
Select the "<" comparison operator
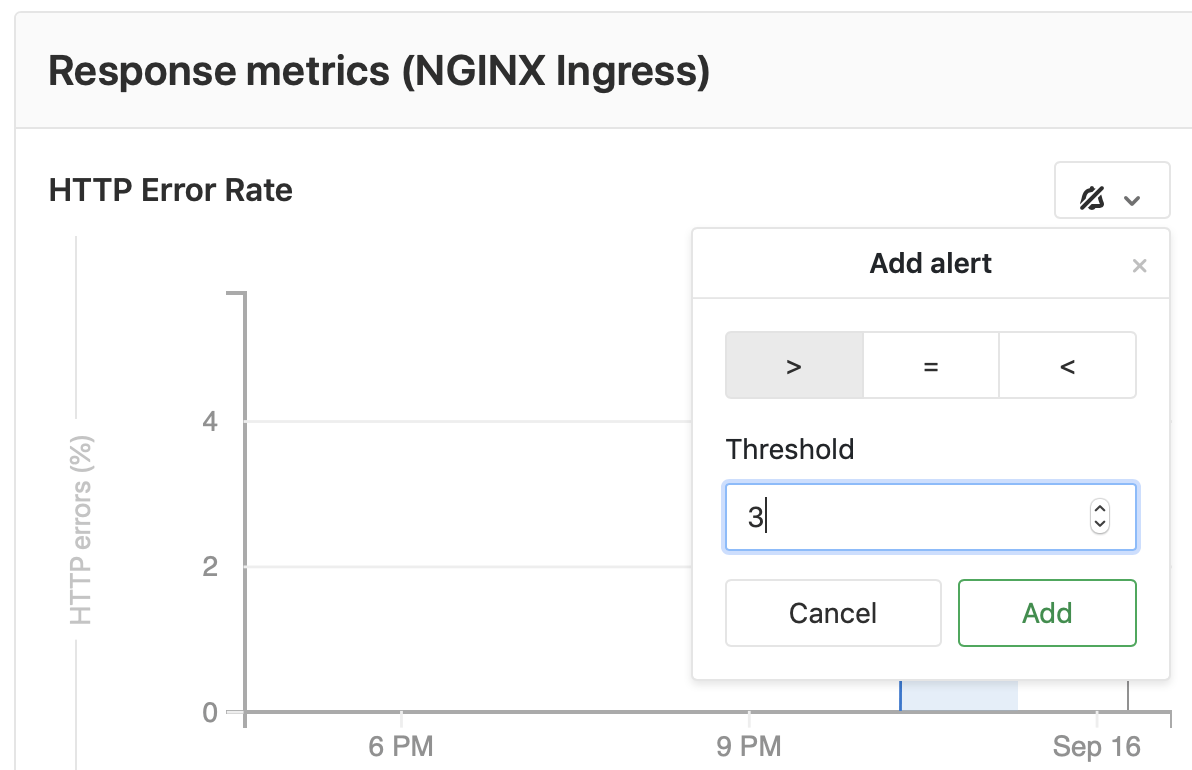click(x=1067, y=365)
